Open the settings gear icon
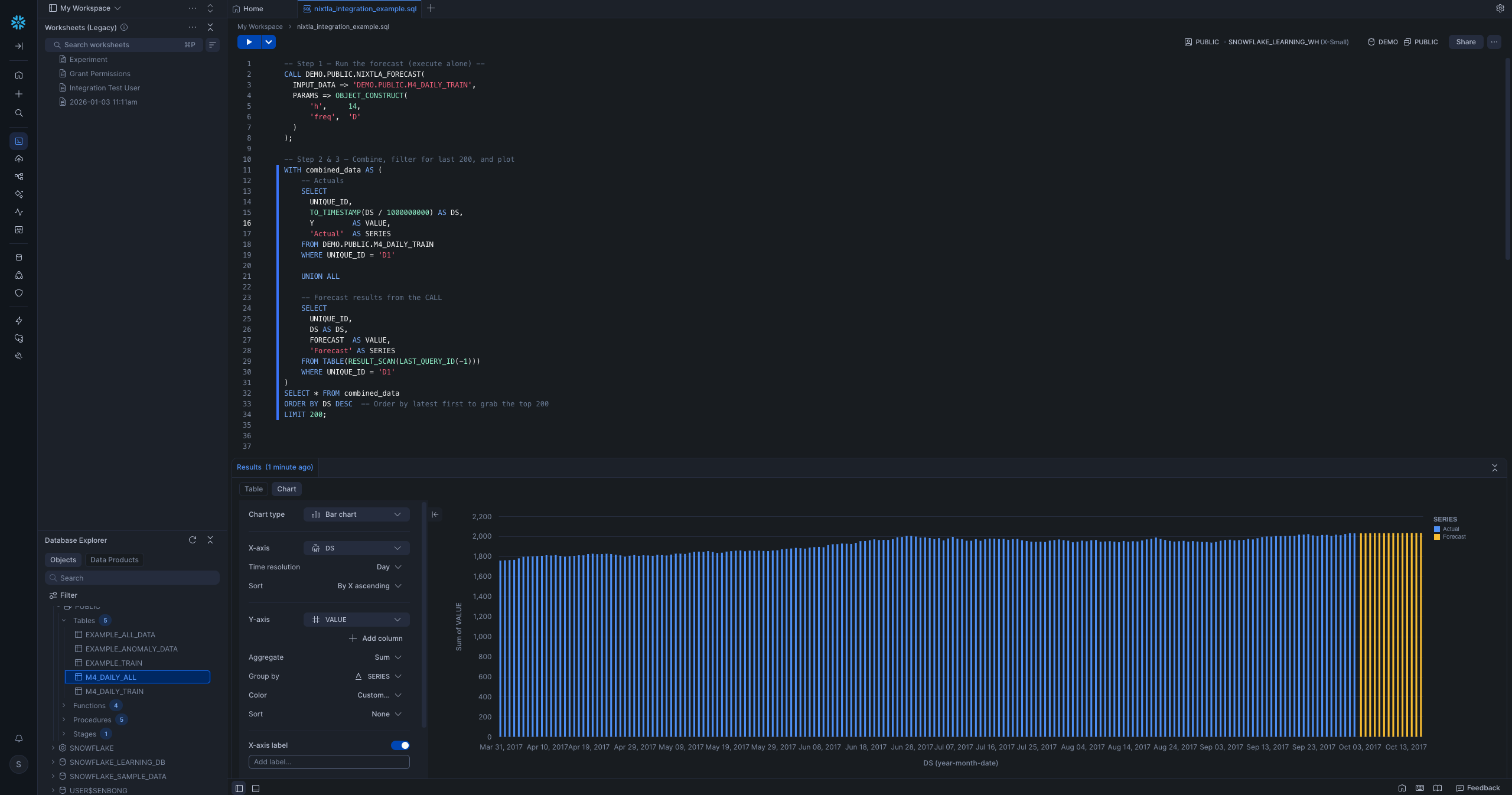The height and width of the screenshot is (795, 1512). click(x=1500, y=8)
